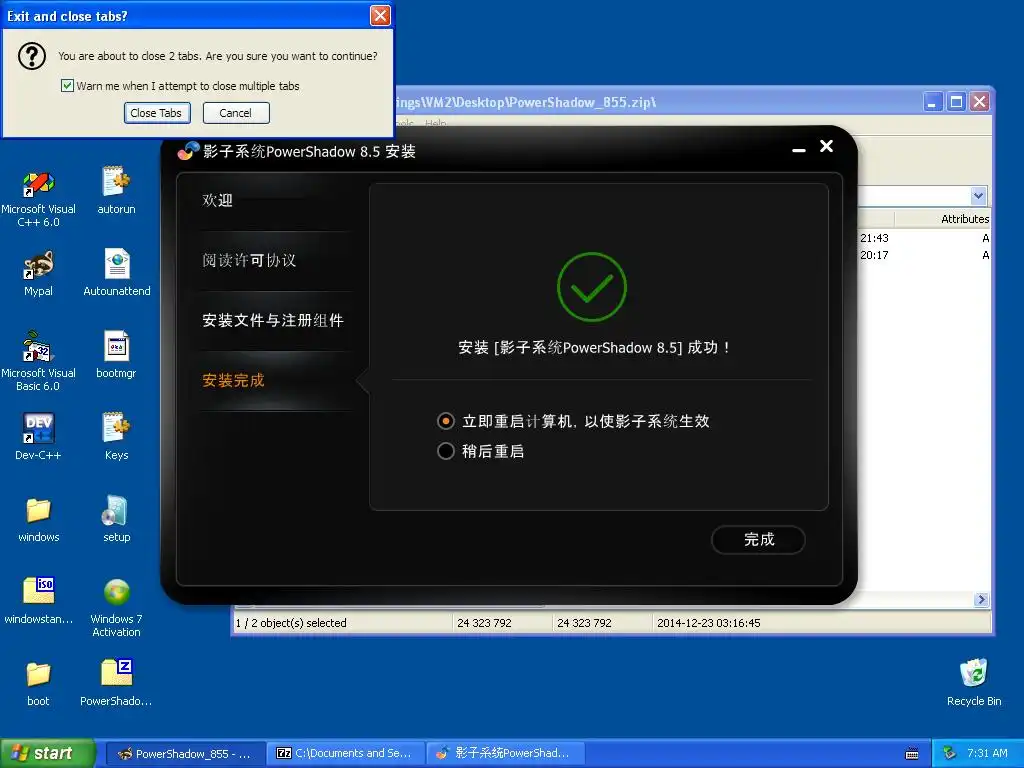Toggle 'Warn me when I attempt' checkbox
The image size is (1024, 768).
[67, 86]
